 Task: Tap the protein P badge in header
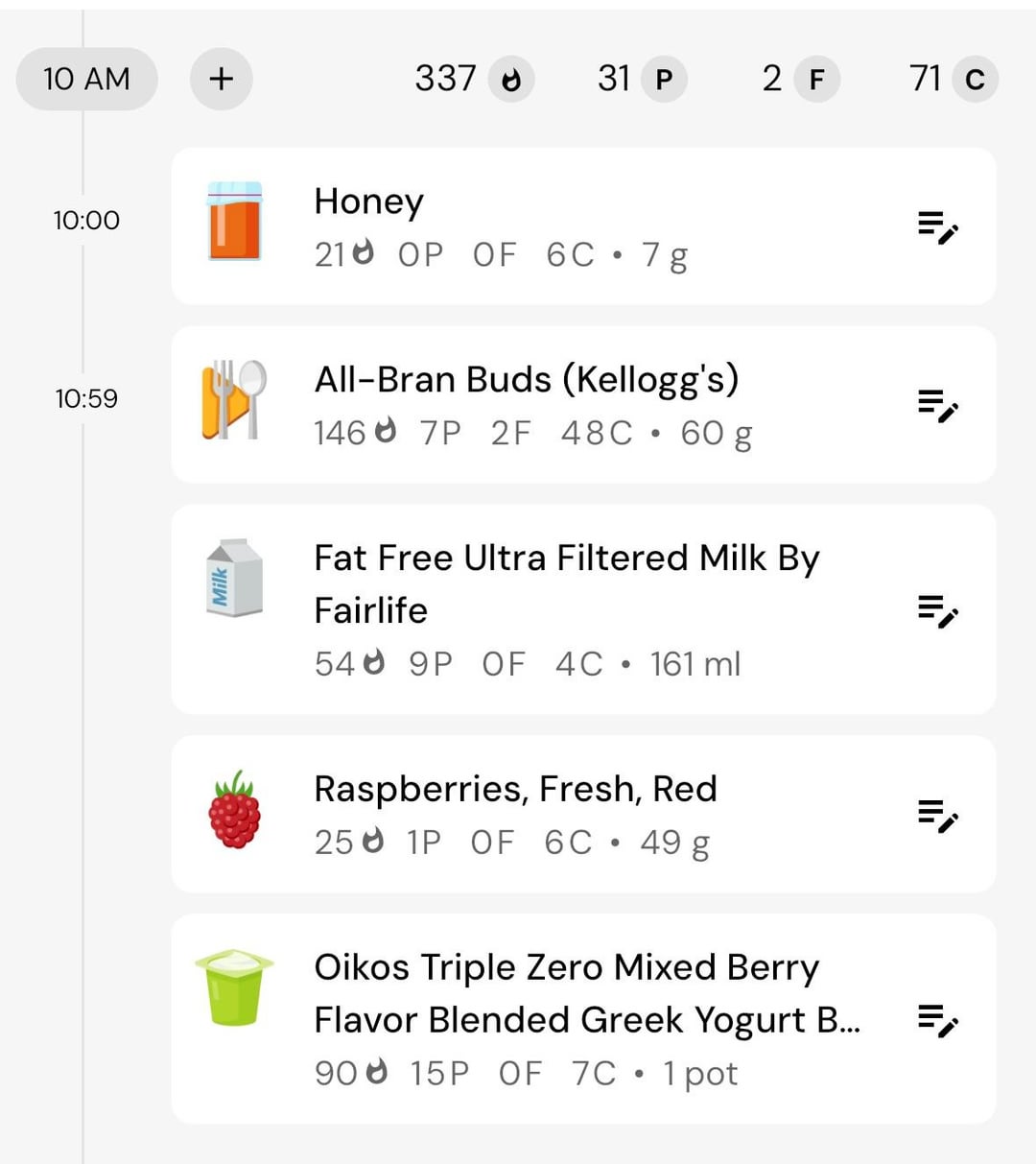(x=664, y=80)
